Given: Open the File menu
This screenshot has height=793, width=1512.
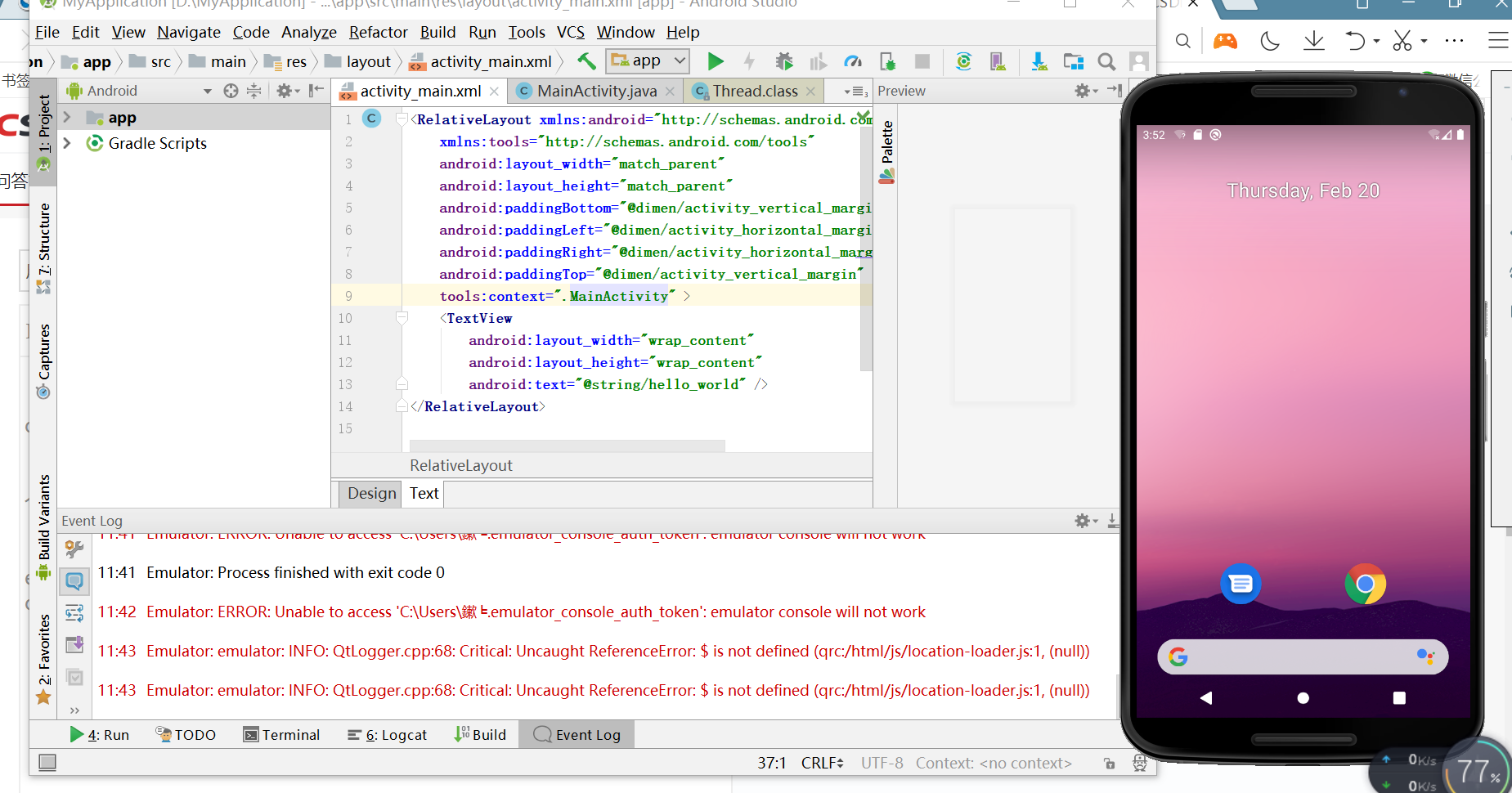Looking at the screenshot, I should (47, 32).
